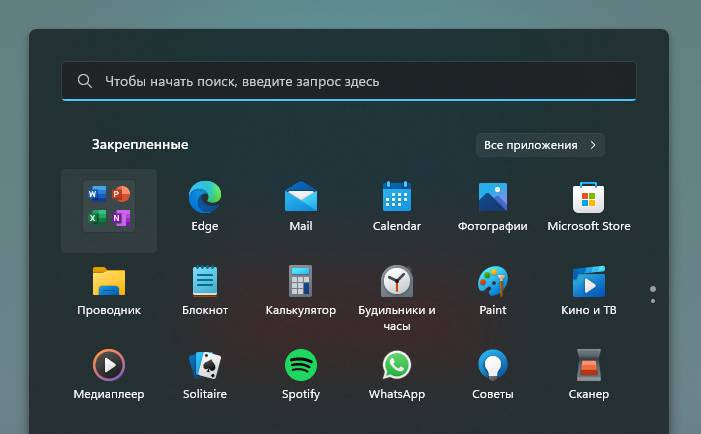Launch Microsoft Store
The image size is (701, 434).
589,206
